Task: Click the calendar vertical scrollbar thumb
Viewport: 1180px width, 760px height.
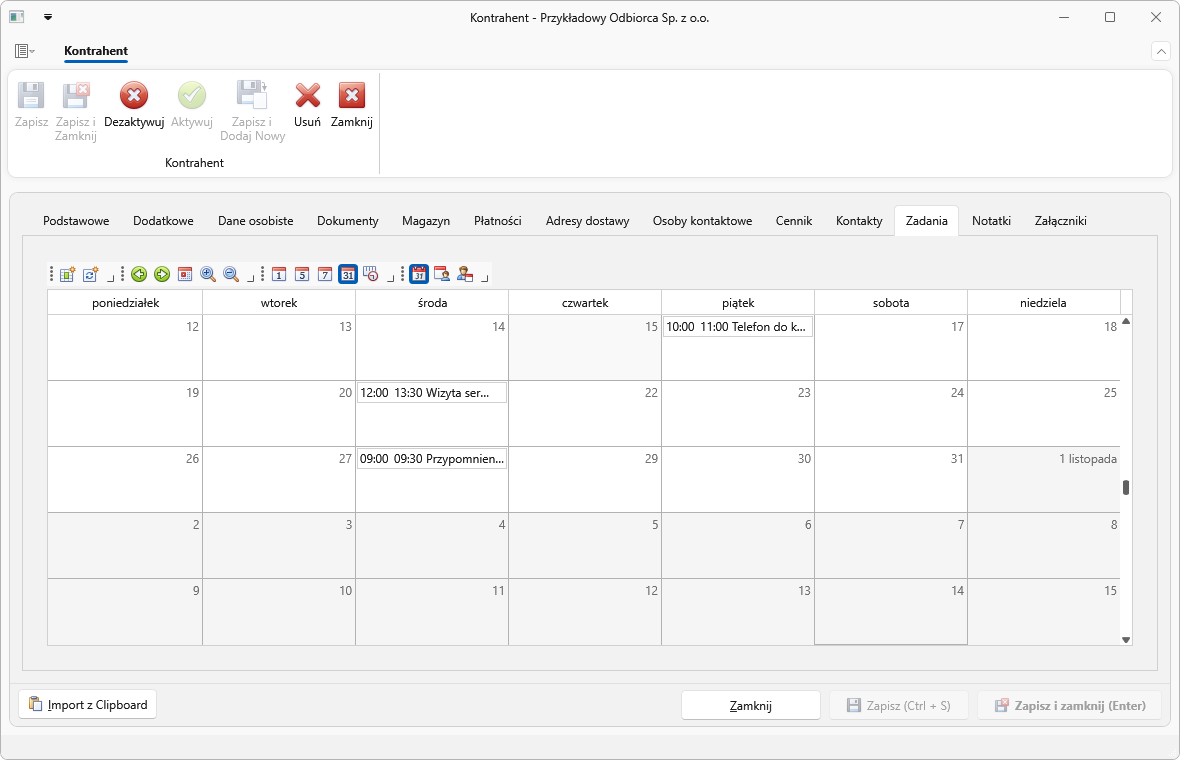Action: tap(1126, 488)
